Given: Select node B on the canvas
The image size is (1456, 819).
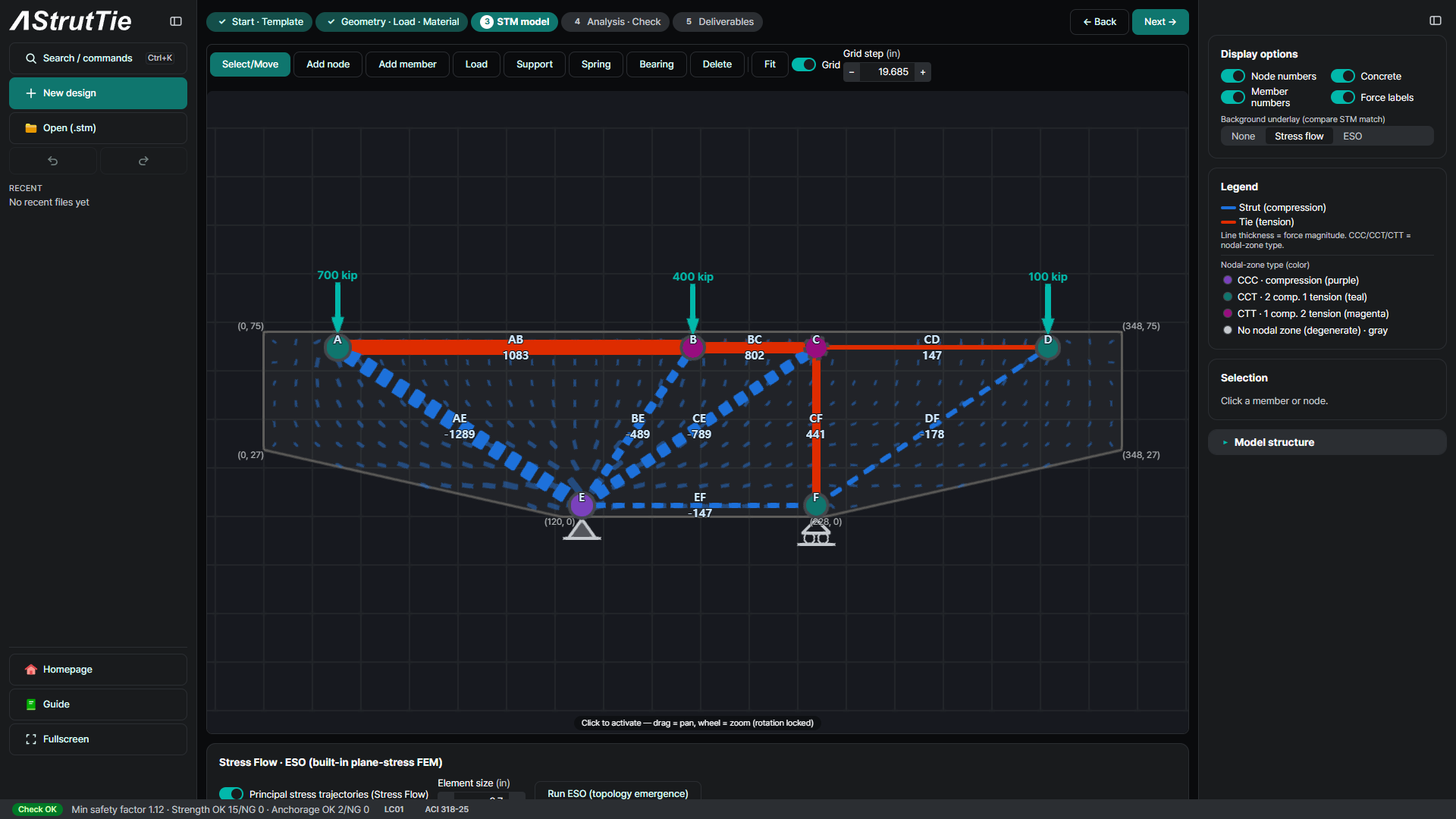Looking at the screenshot, I should 692,347.
